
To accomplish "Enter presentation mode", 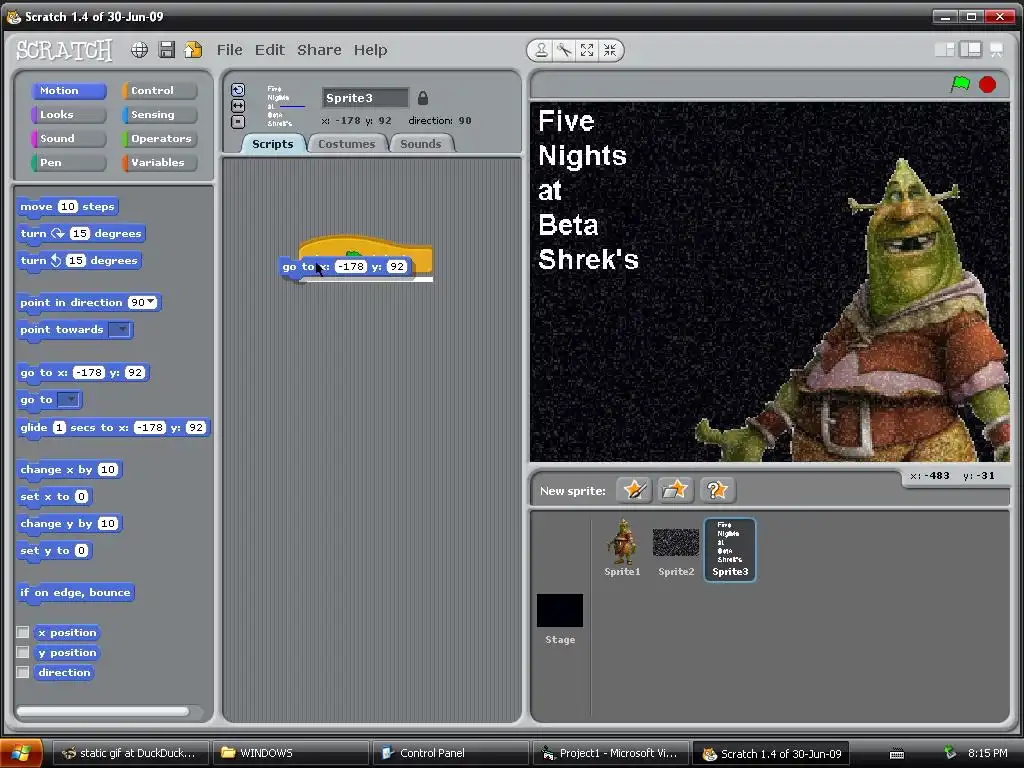I will (x=997, y=50).
